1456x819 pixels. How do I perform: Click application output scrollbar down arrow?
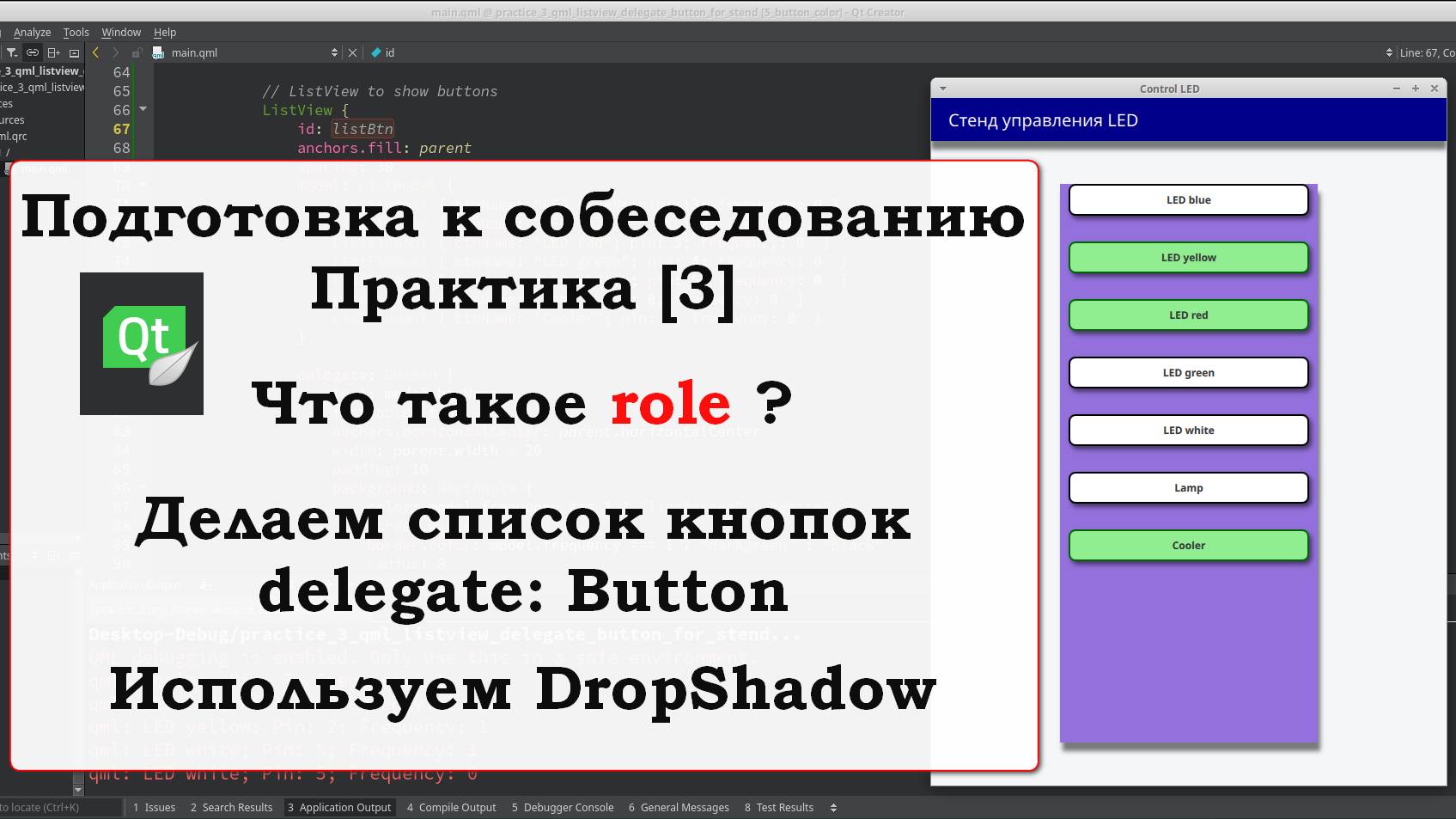[x=78, y=790]
